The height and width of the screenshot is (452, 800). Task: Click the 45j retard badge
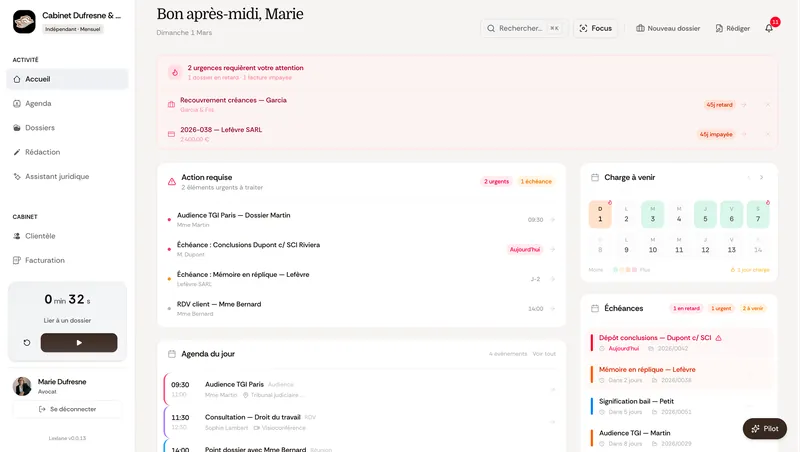(719, 105)
